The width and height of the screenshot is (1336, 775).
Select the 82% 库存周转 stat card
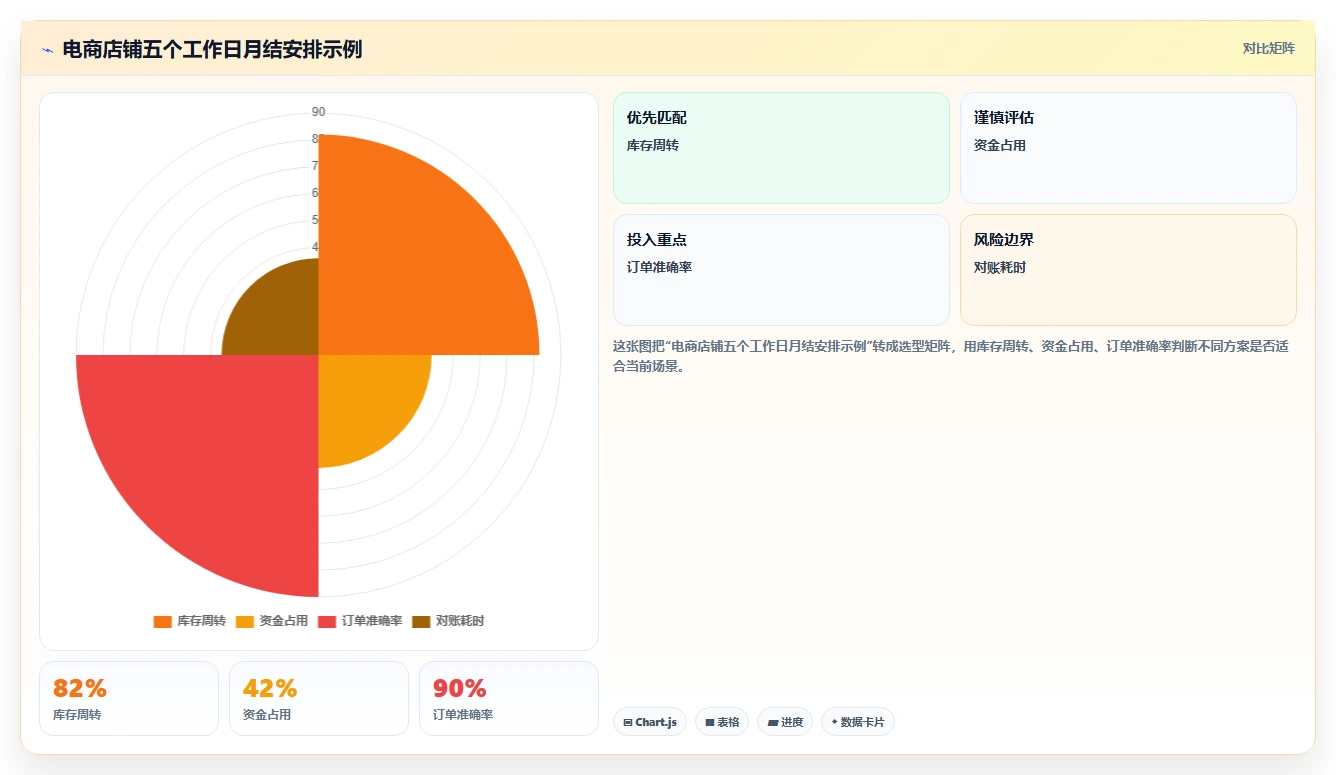click(129, 698)
